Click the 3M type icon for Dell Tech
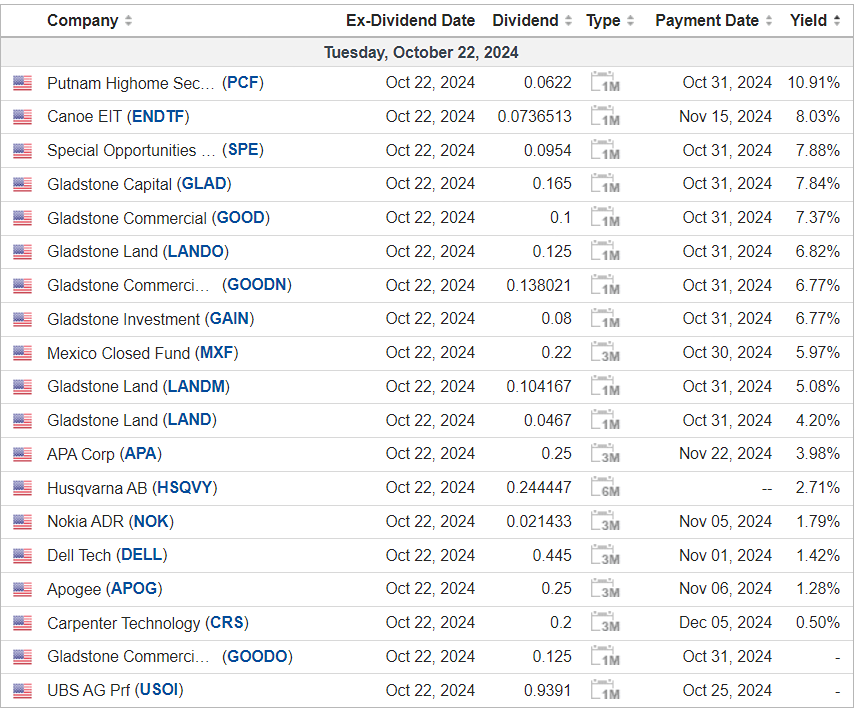Screen dimensions: 856x708 click(x=605, y=555)
